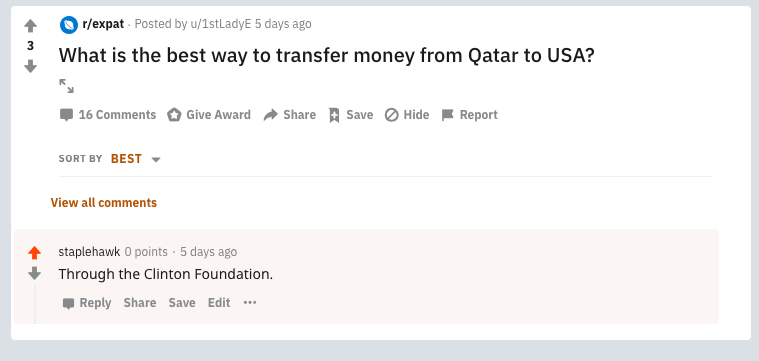Downvote the Qatar money transfer post
The image size is (759, 361).
30,66
